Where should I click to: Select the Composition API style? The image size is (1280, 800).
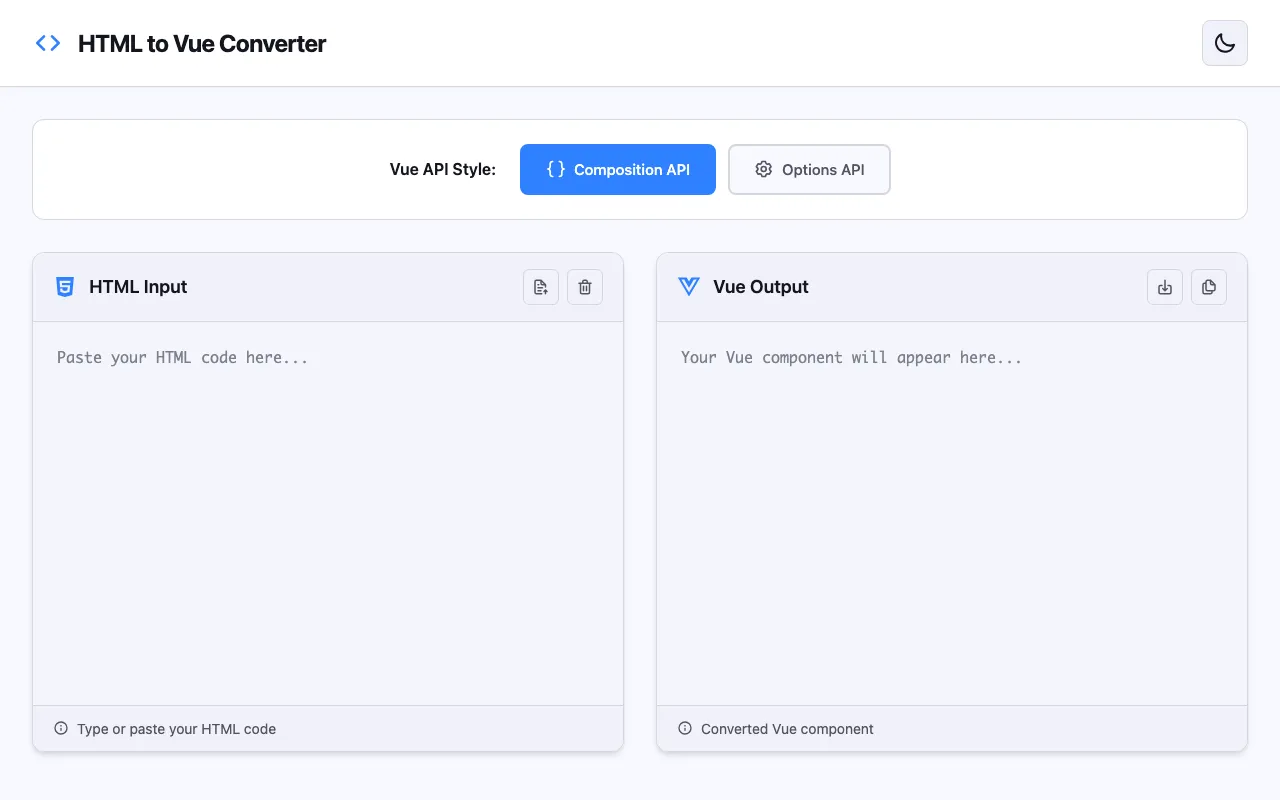(618, 169)
